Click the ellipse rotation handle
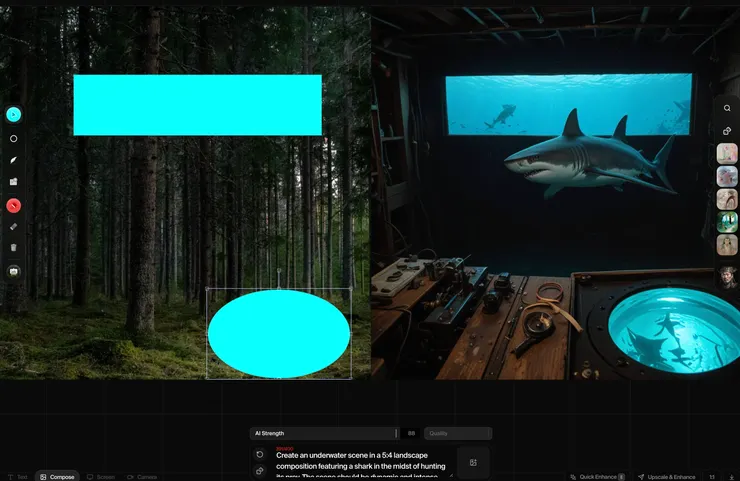 (279, 271)
